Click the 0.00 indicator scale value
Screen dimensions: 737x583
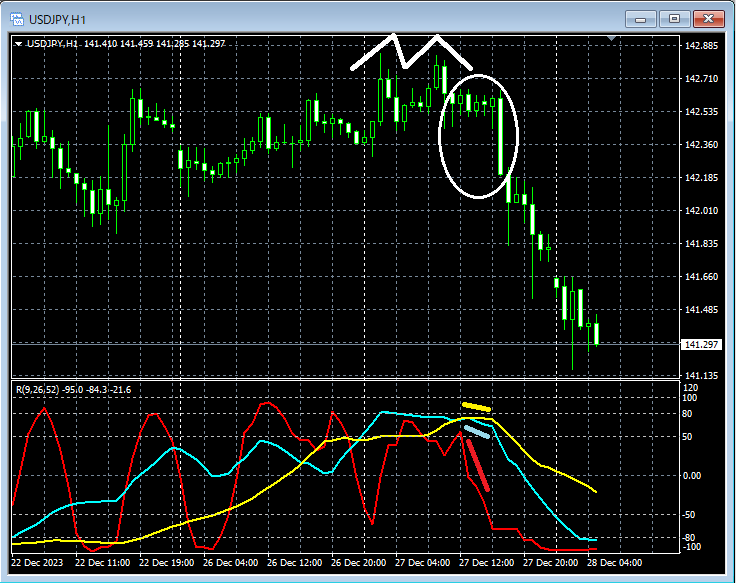(691, 476)
